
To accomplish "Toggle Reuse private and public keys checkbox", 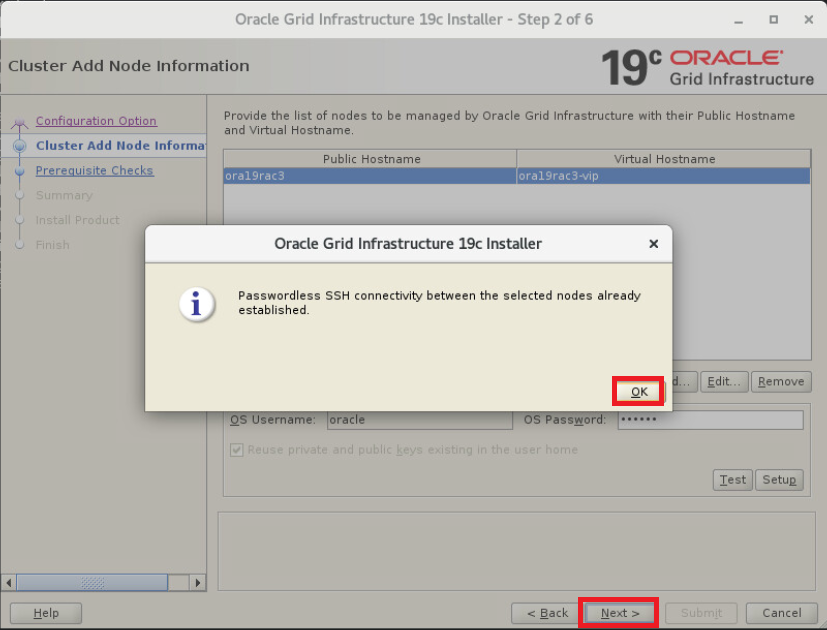I will pyautogui.click(x=236, y=450).
